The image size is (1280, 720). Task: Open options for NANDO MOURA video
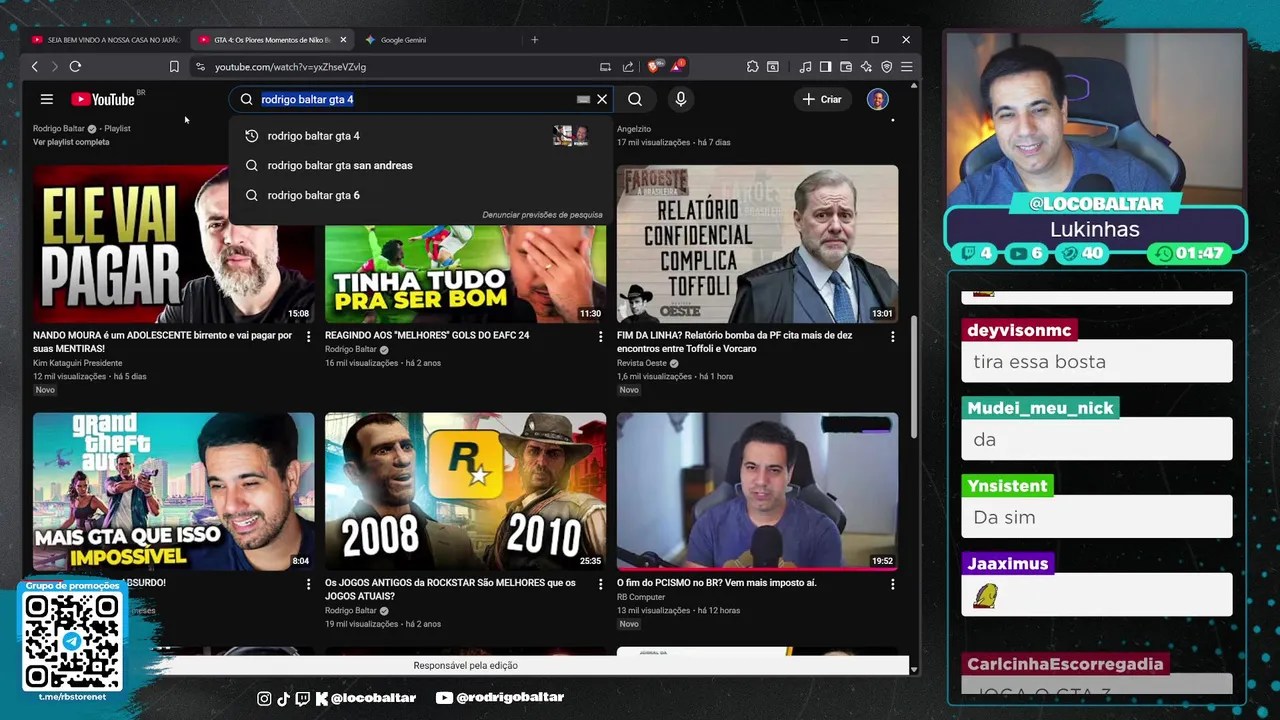tap(308, 337)
